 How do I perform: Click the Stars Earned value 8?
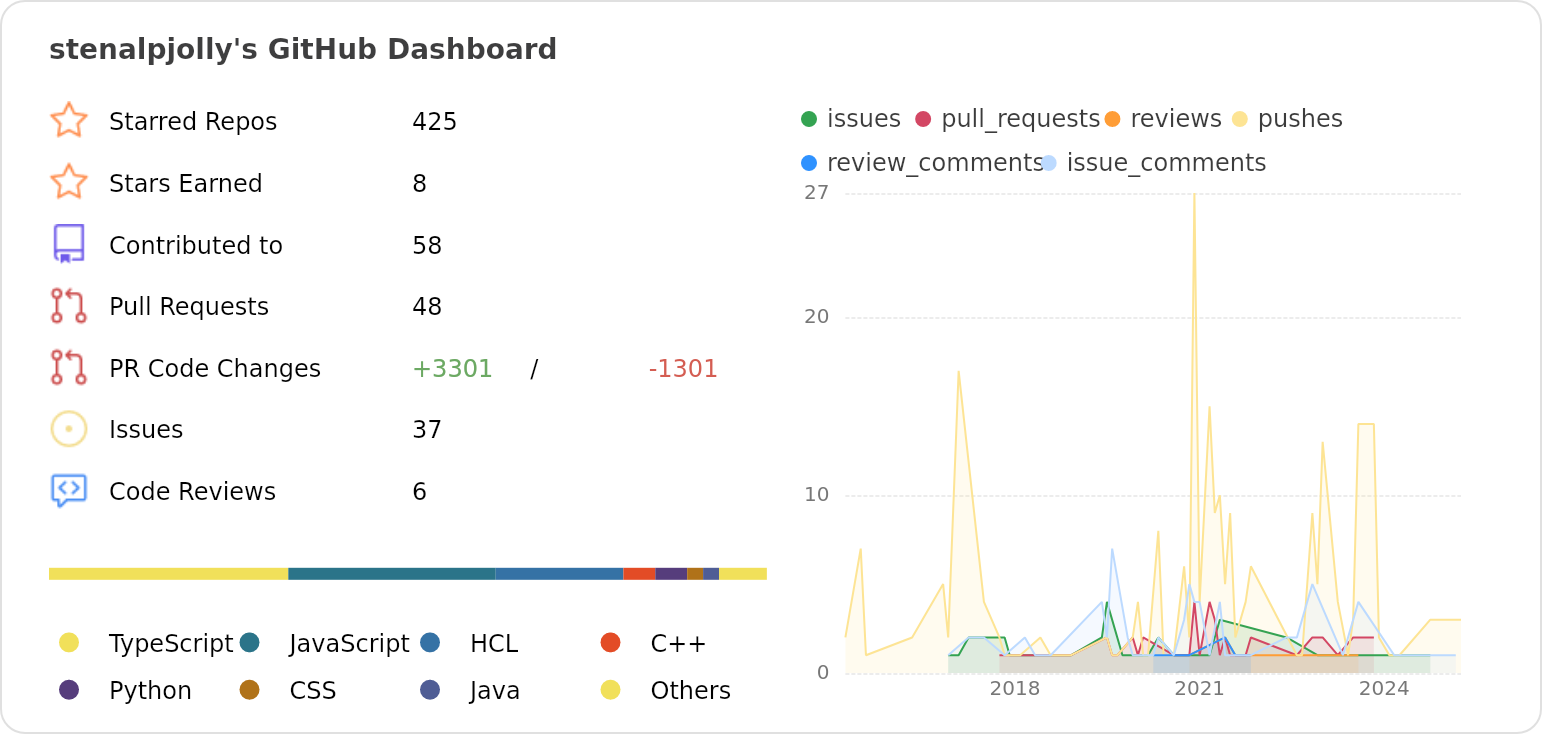pyautogui.click(x=419, y=184)
